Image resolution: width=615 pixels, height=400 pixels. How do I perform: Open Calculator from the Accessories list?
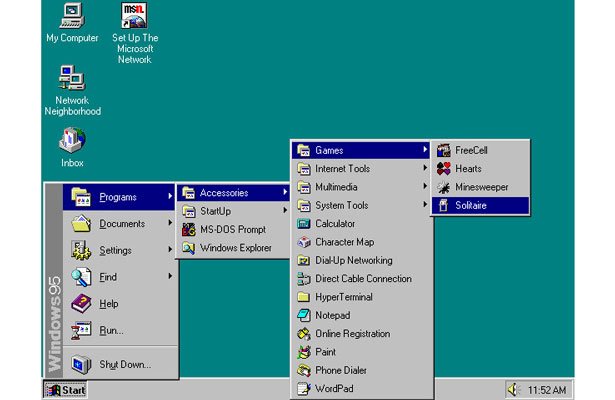(335, 224)
